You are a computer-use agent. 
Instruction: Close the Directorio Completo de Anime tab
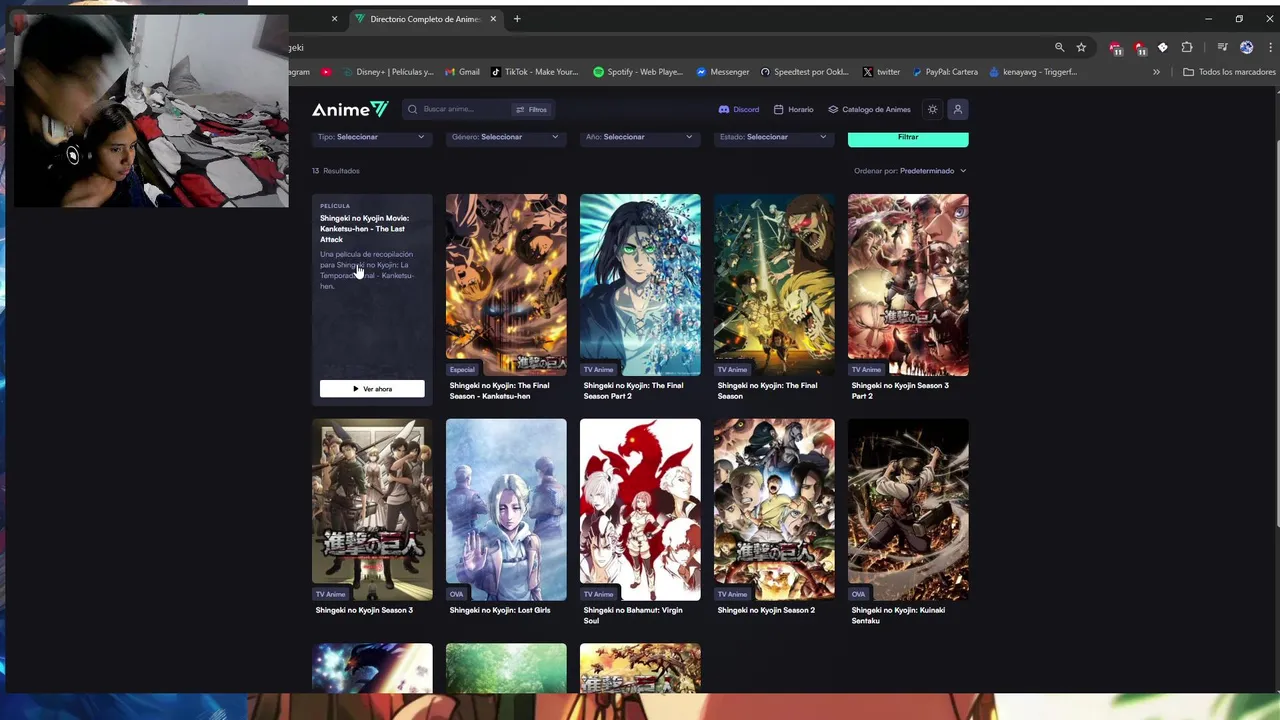coord(493,19)
